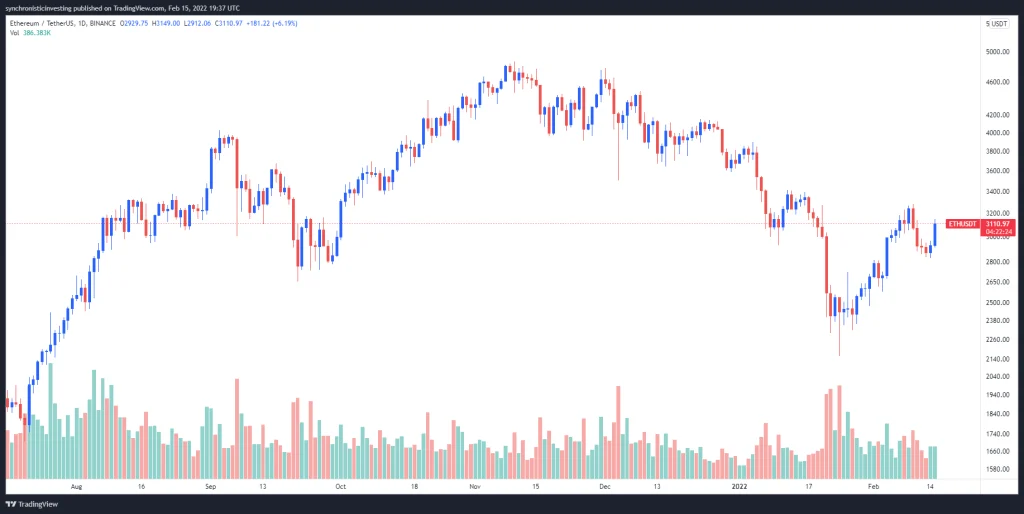Click the Aug label on the time axis
This screenshot has height=514, width=1024.
click(x=77, y=487)
